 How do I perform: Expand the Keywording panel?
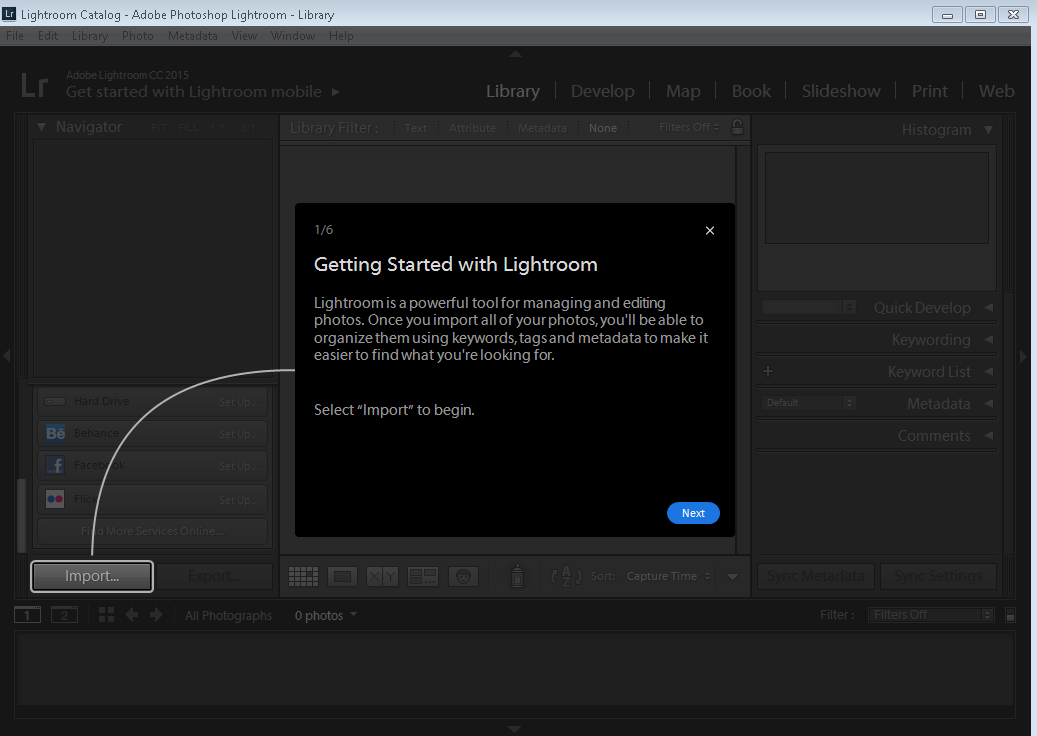(930, 340)
